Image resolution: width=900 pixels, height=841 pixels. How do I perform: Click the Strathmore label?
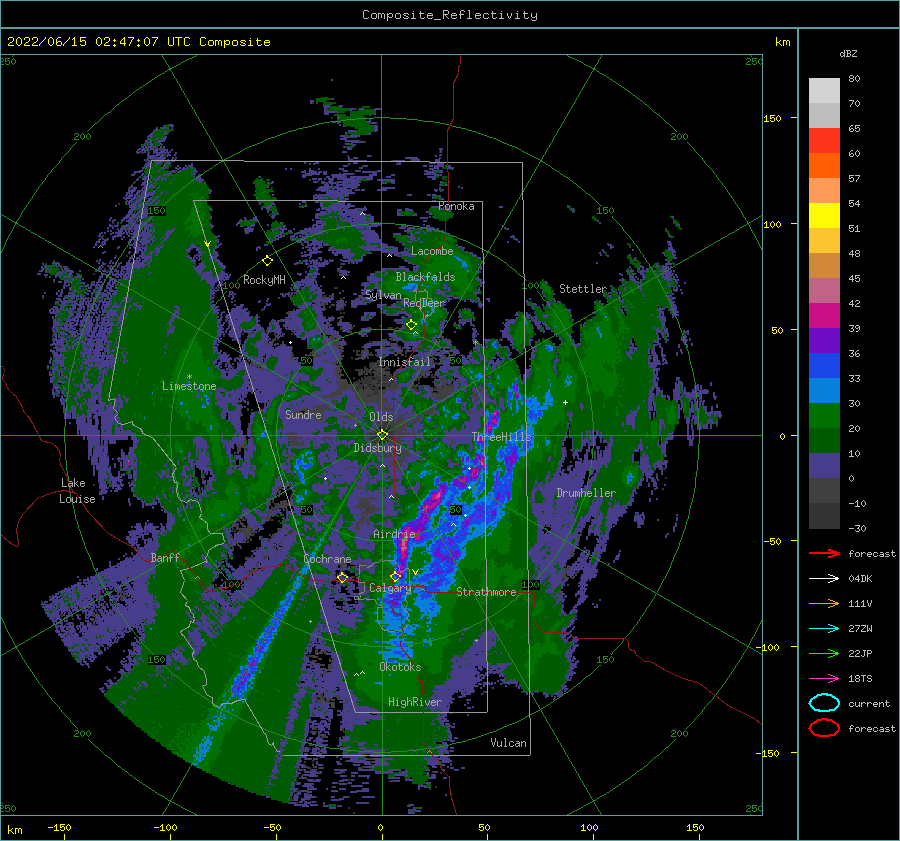pos(486,592)
